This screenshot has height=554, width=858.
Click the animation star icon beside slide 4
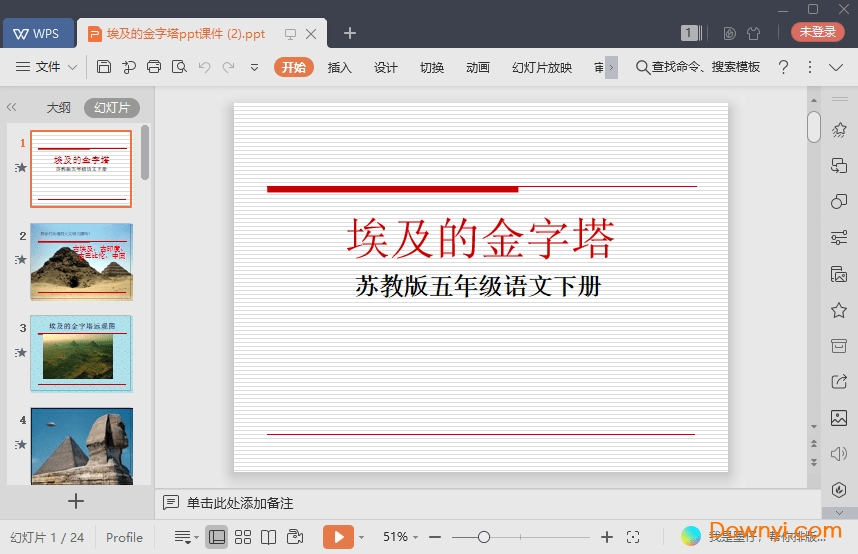coord(21,444)
